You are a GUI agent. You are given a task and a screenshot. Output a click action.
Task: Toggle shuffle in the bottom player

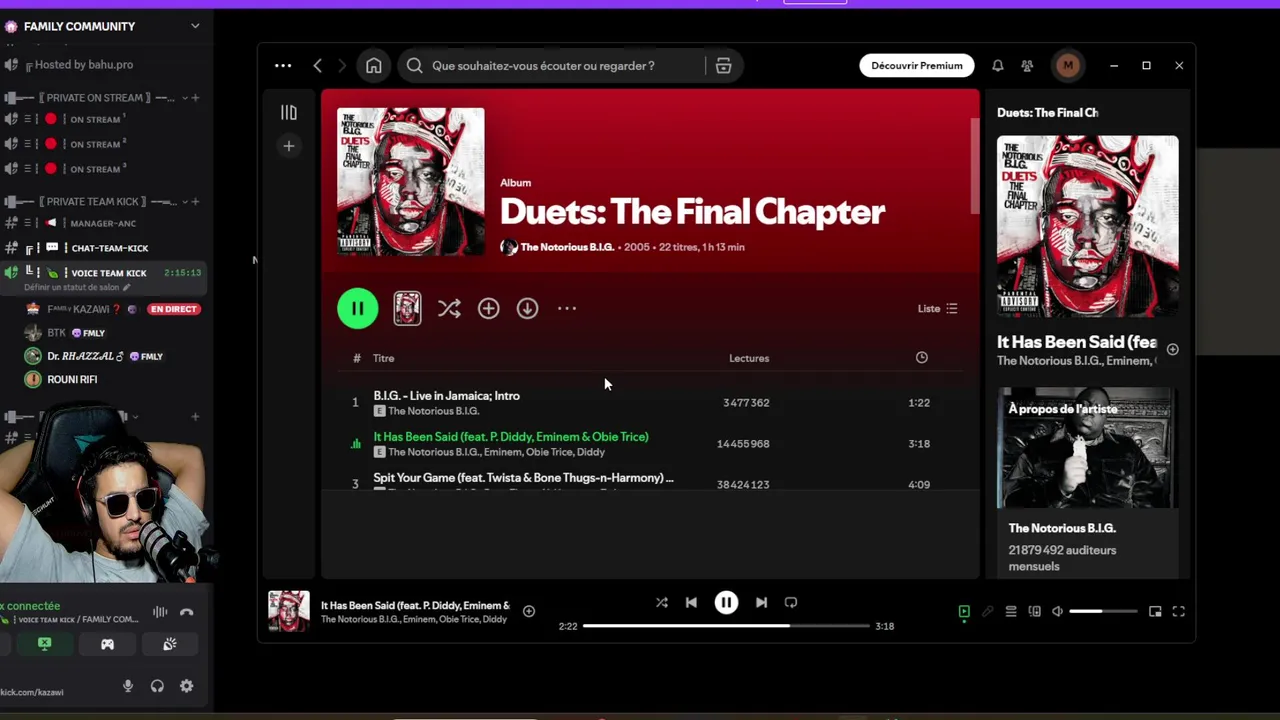(x=661, y=603)
